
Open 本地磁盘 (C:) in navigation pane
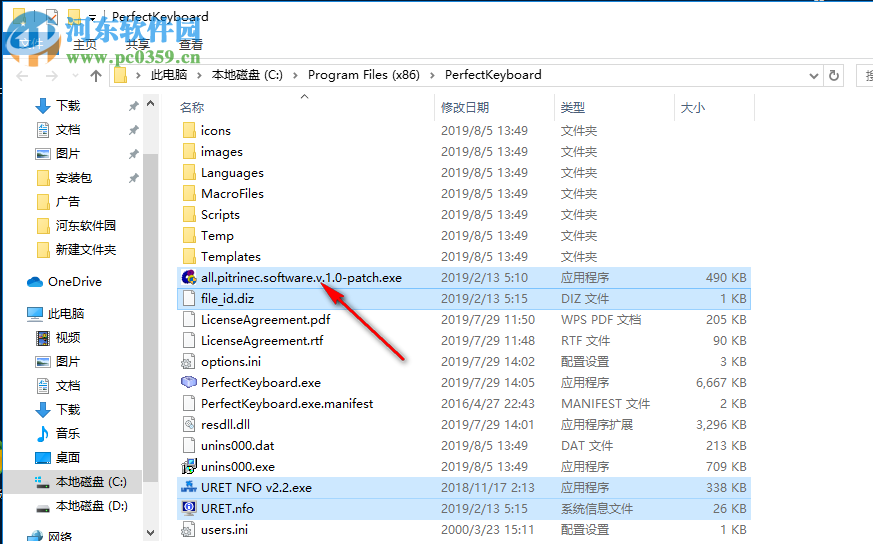(91, 482)
